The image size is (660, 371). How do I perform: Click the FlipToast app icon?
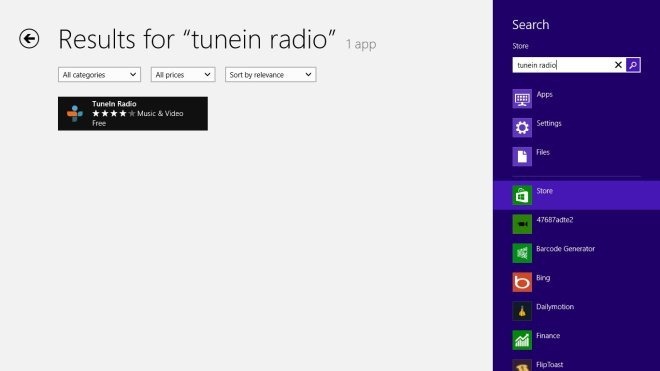(x=522, y=366)
